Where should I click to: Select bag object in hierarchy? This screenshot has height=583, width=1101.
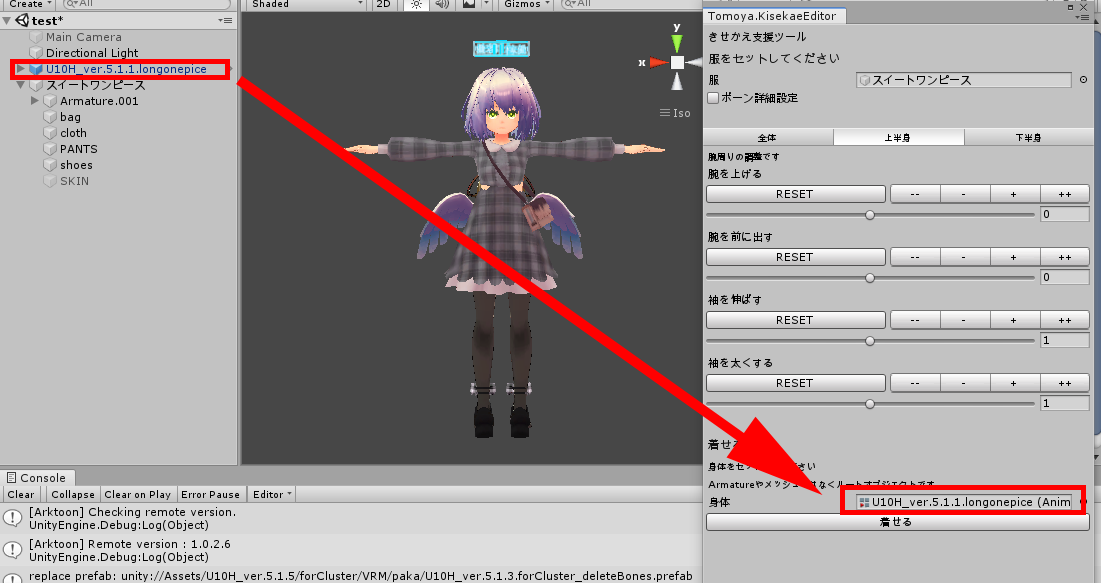click(x=70, y=117)
